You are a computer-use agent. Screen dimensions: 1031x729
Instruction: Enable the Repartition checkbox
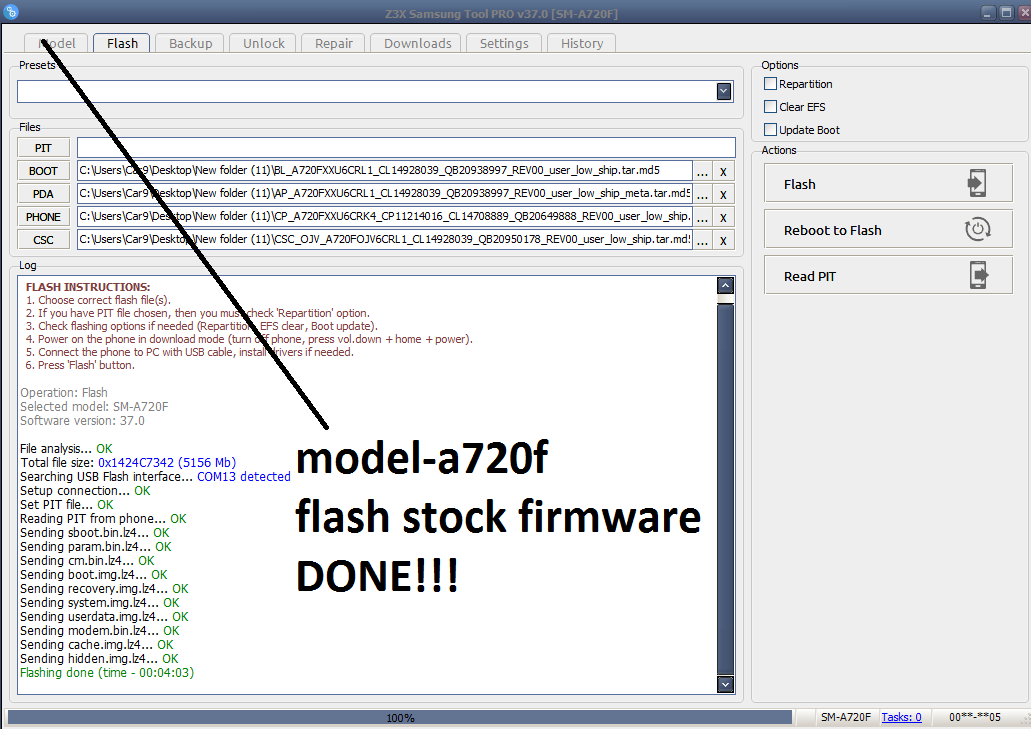770,83
